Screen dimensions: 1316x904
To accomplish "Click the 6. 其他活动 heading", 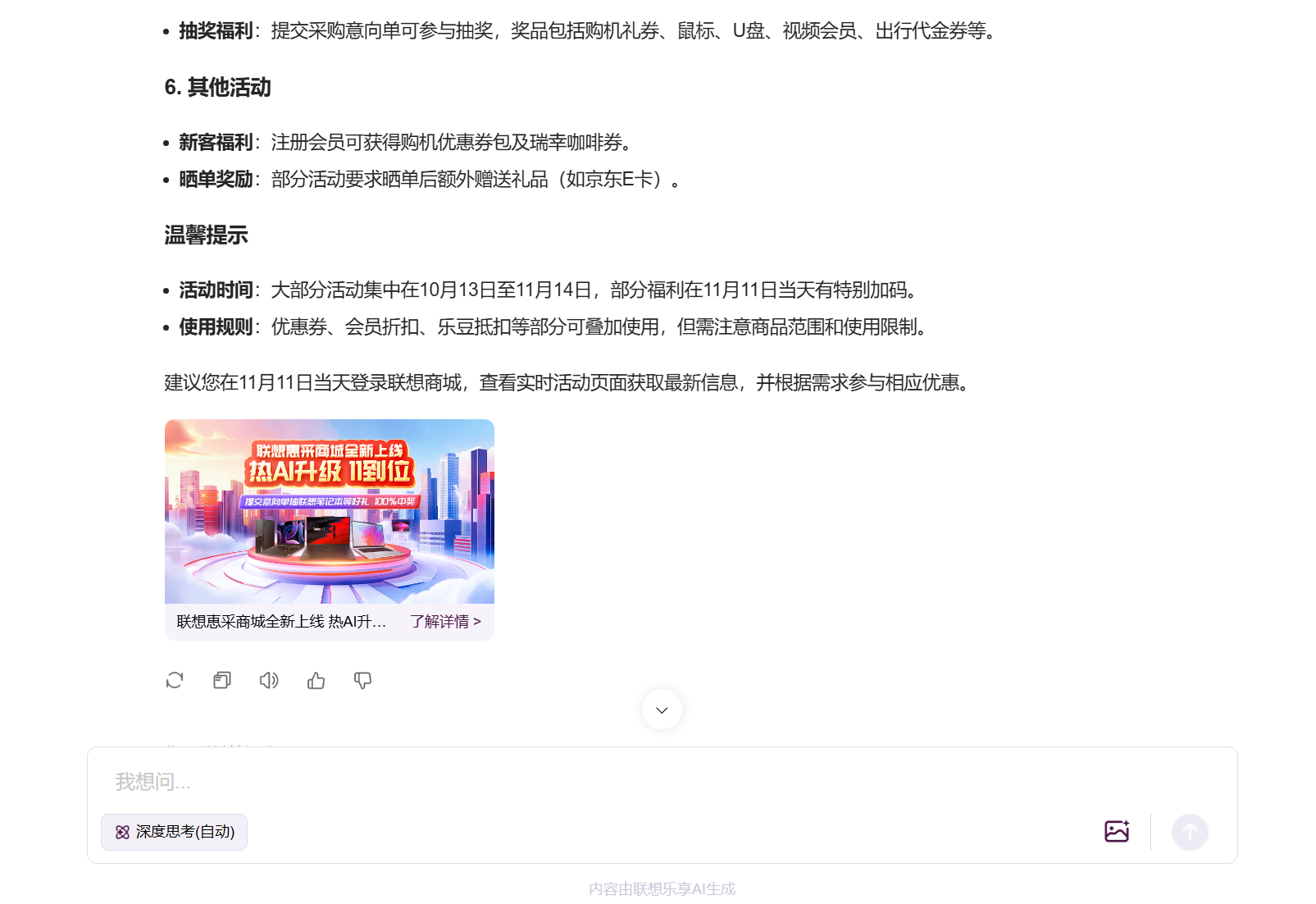I will pos(217,88).
